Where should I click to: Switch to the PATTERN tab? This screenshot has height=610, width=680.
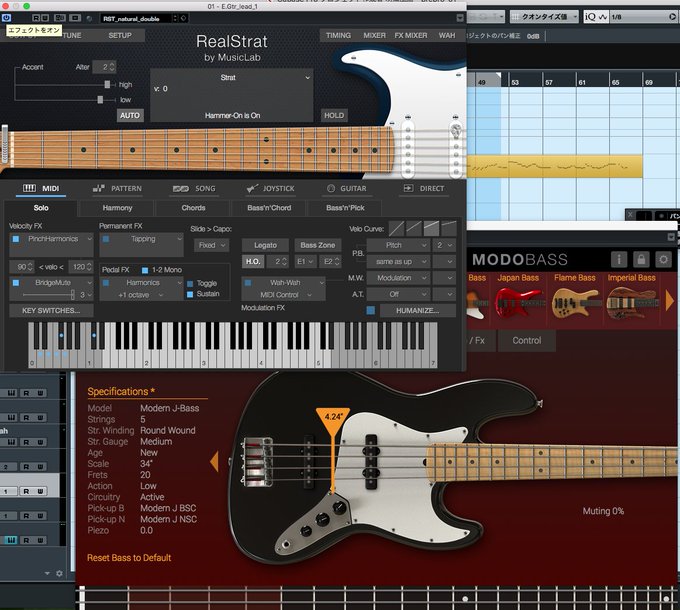pyautogui.click(x=118, y=189)
